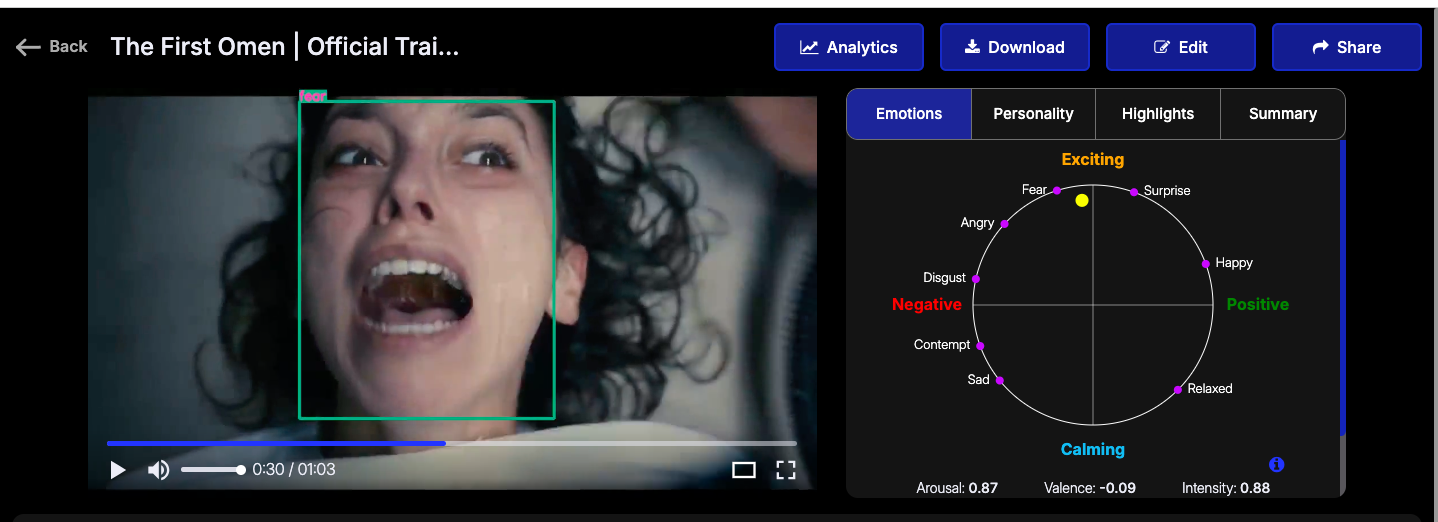This screenshot has height=522, width=1438.
Task: Click the Arousal value 0.87
Action: click(983, 488)
